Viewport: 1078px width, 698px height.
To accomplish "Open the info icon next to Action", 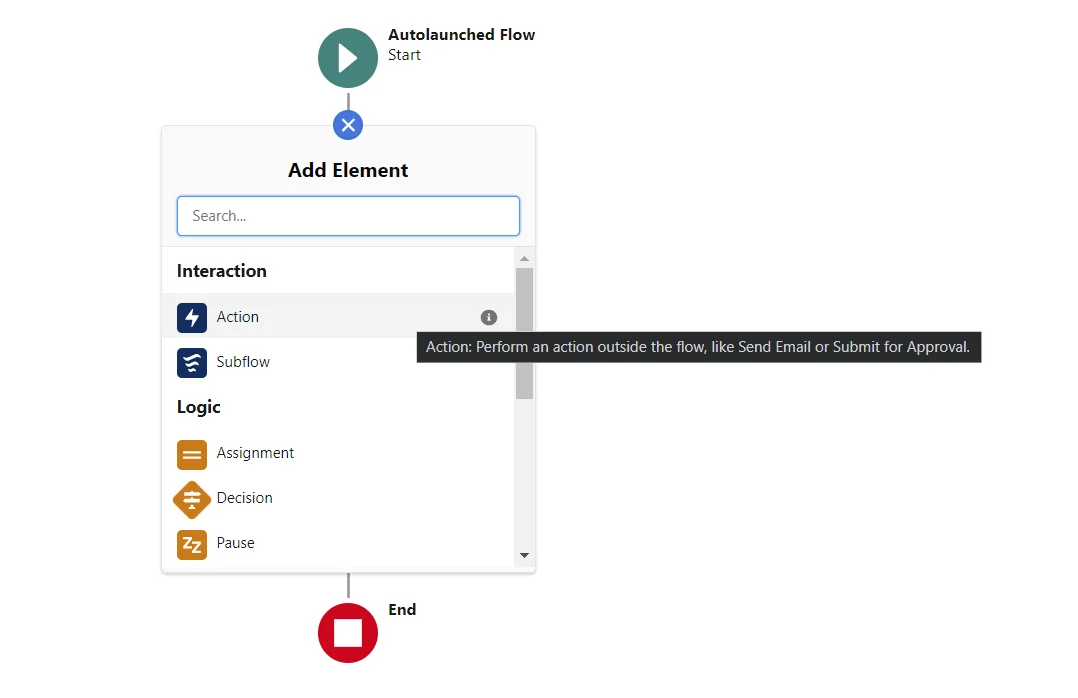I will coord(489,317).
